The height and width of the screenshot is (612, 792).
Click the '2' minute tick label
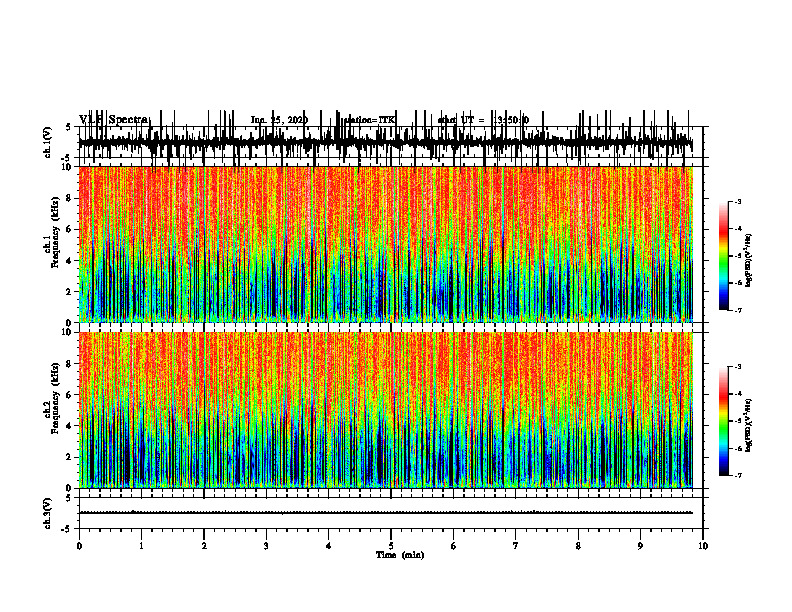(x=204, y=546)
